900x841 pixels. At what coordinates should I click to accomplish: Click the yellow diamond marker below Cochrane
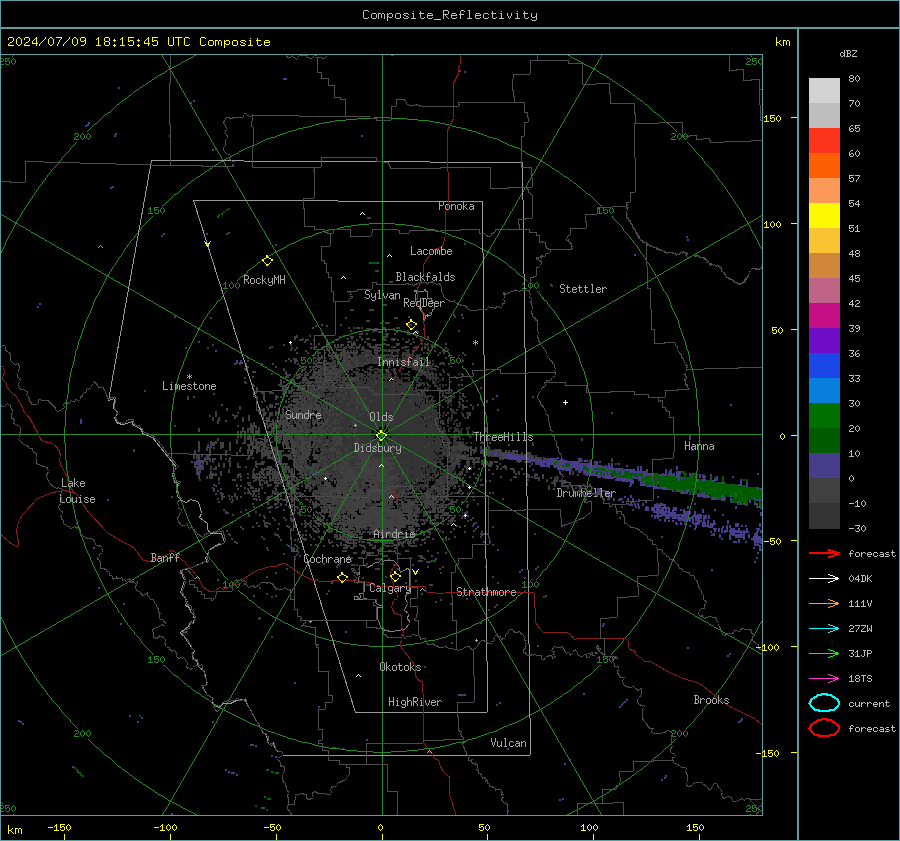pos(343,577)
